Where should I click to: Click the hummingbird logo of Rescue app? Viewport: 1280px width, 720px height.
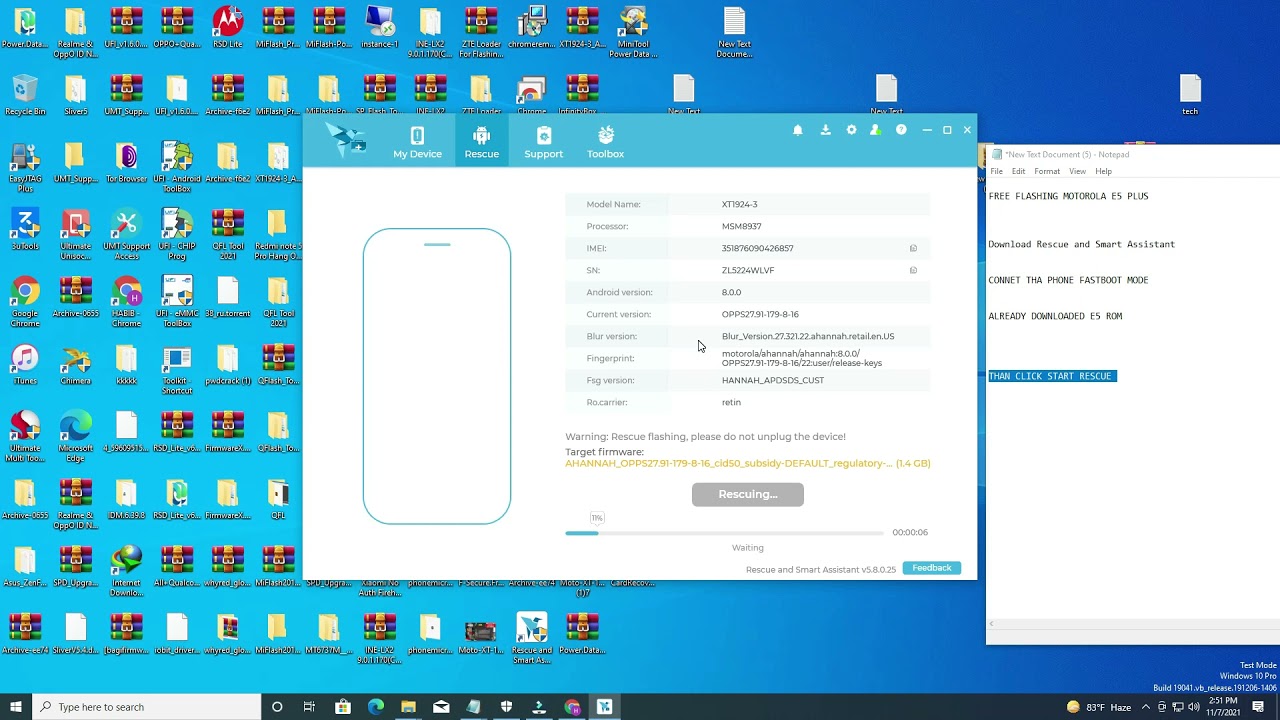click(x=346, y=141)
